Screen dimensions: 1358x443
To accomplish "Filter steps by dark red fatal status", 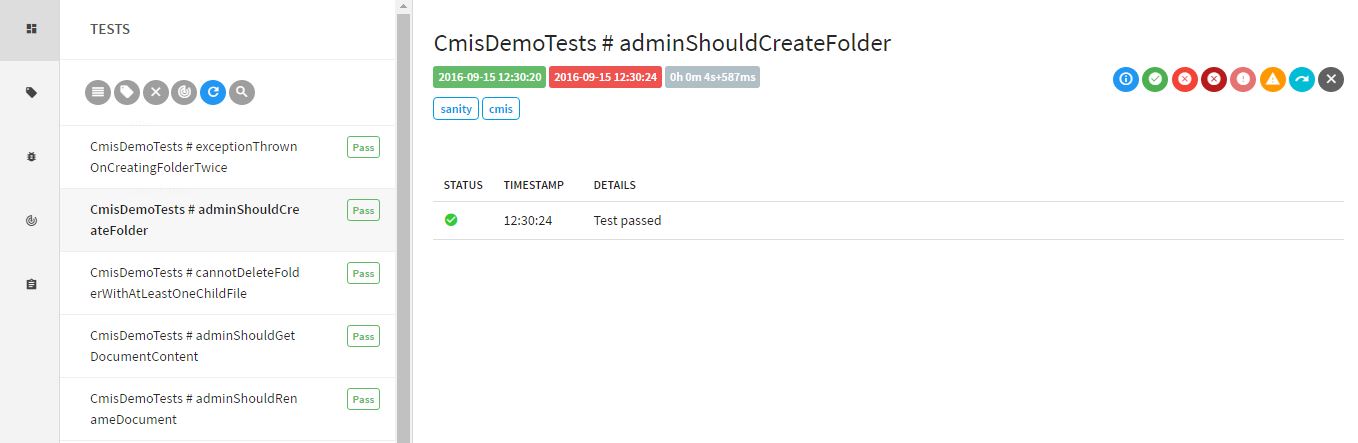I will (x=1214, y=79).
